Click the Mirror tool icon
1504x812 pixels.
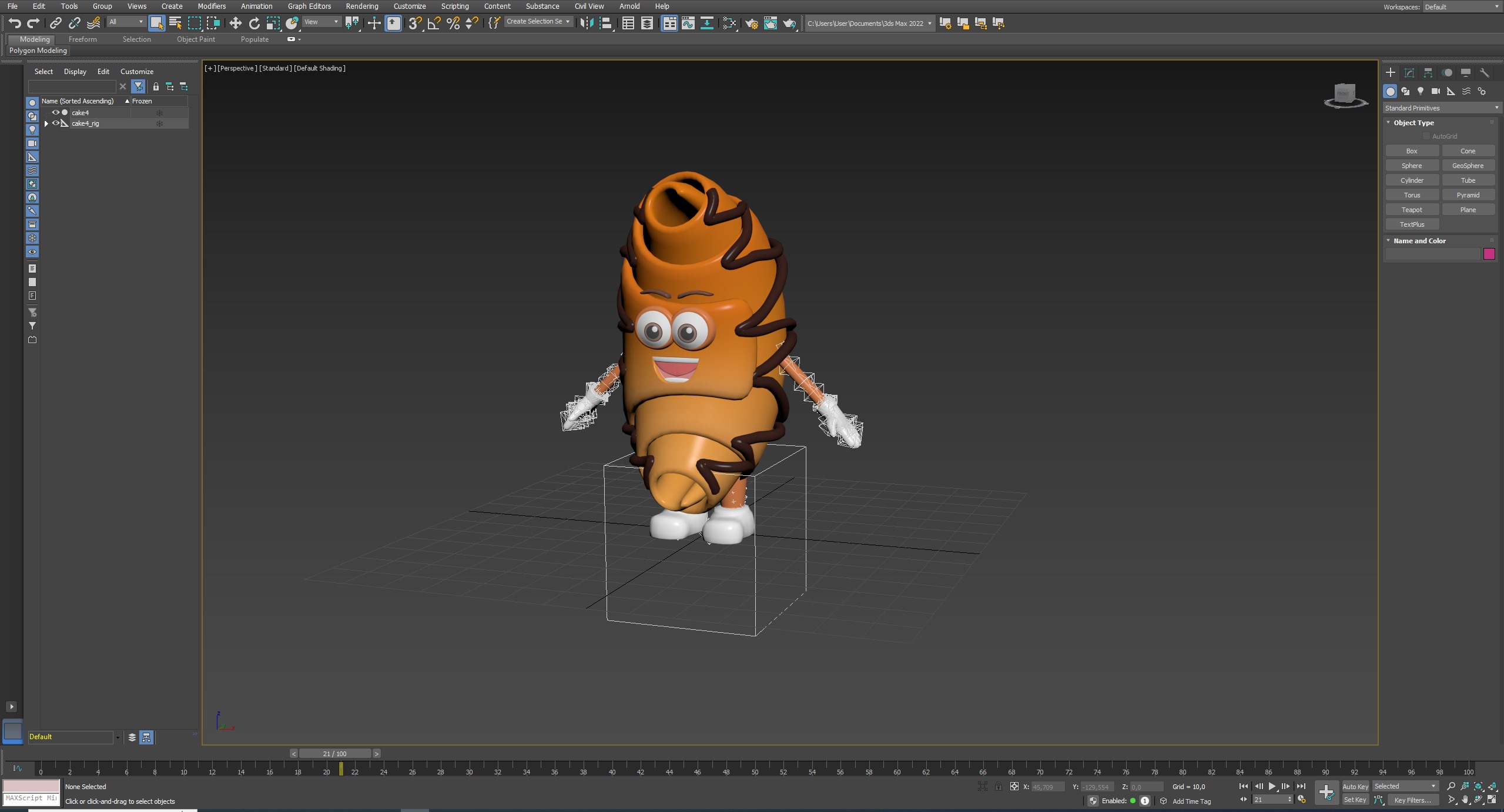coord(587,23)
